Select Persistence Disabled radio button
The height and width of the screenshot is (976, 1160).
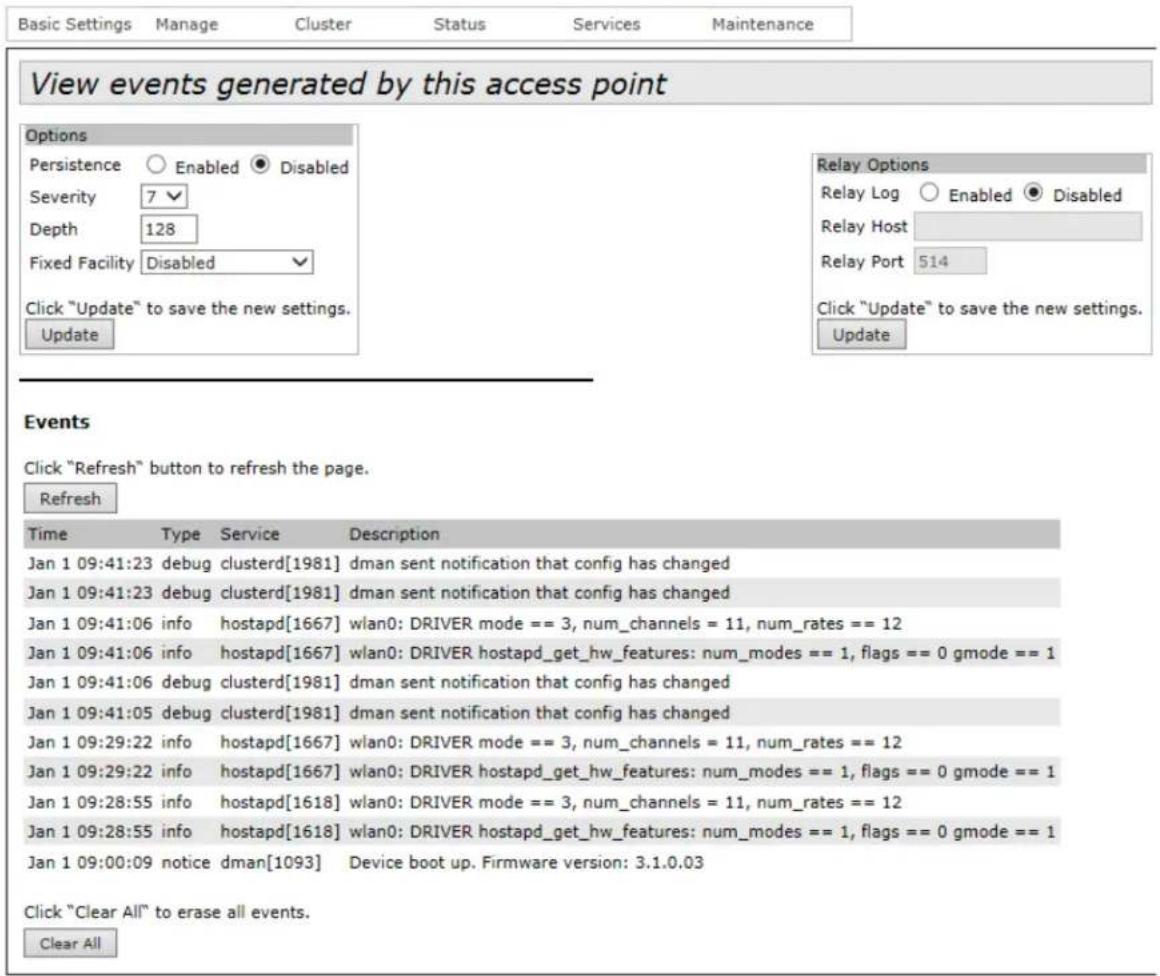coord(260,164)
